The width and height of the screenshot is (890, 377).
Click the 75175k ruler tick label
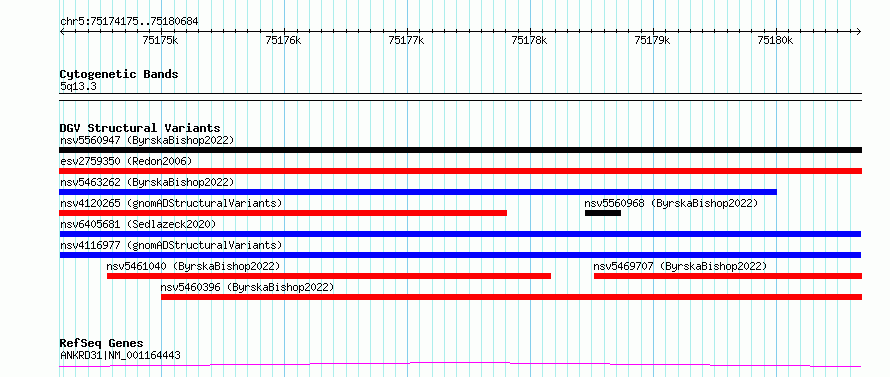pos(161,40)
